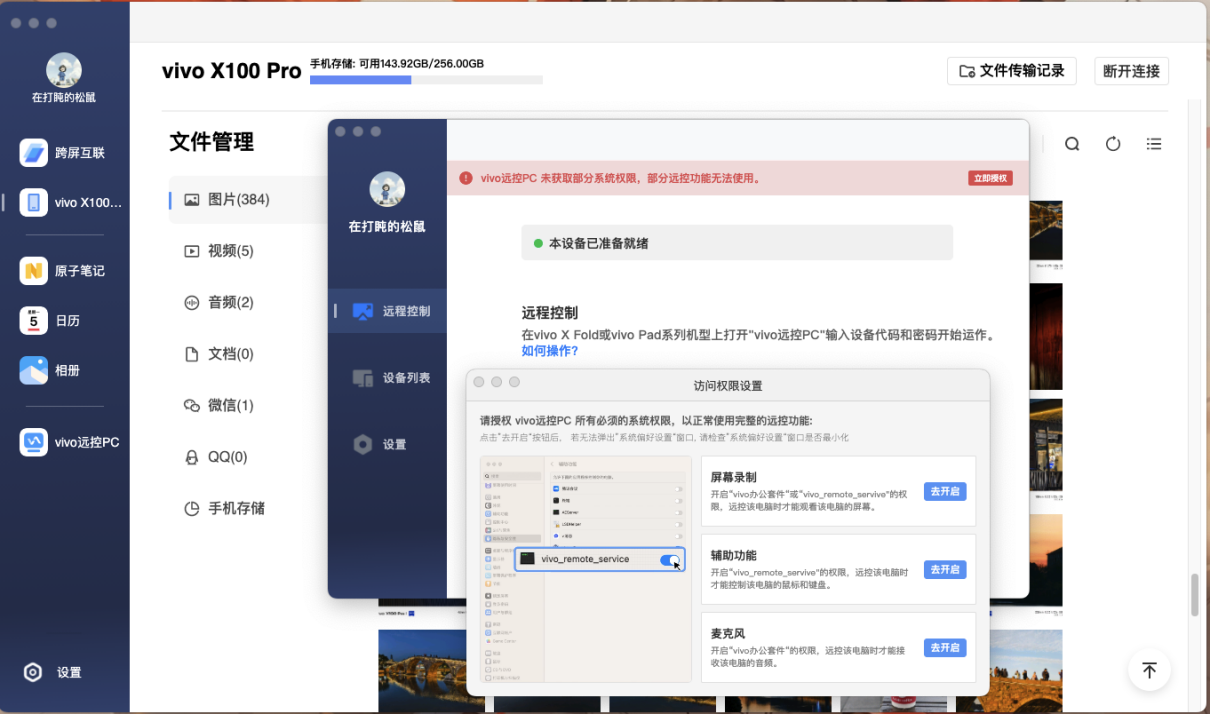Close the 访问权限设置 dialog window
The height and width of the screenshot is (714, 1210).
pyautogui.click(x=479, y=382)
